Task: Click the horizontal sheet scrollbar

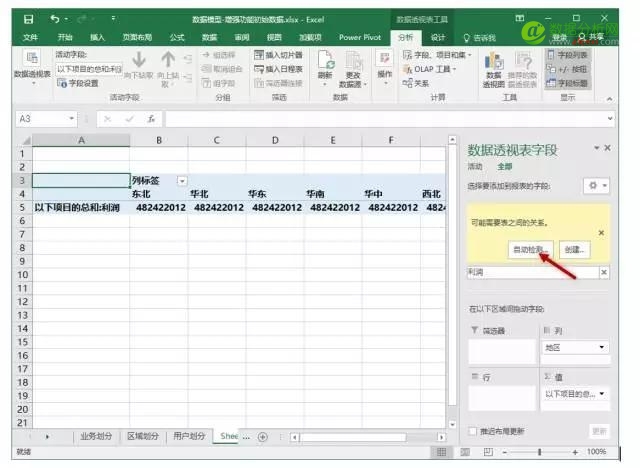Action: tap(353, 437)
